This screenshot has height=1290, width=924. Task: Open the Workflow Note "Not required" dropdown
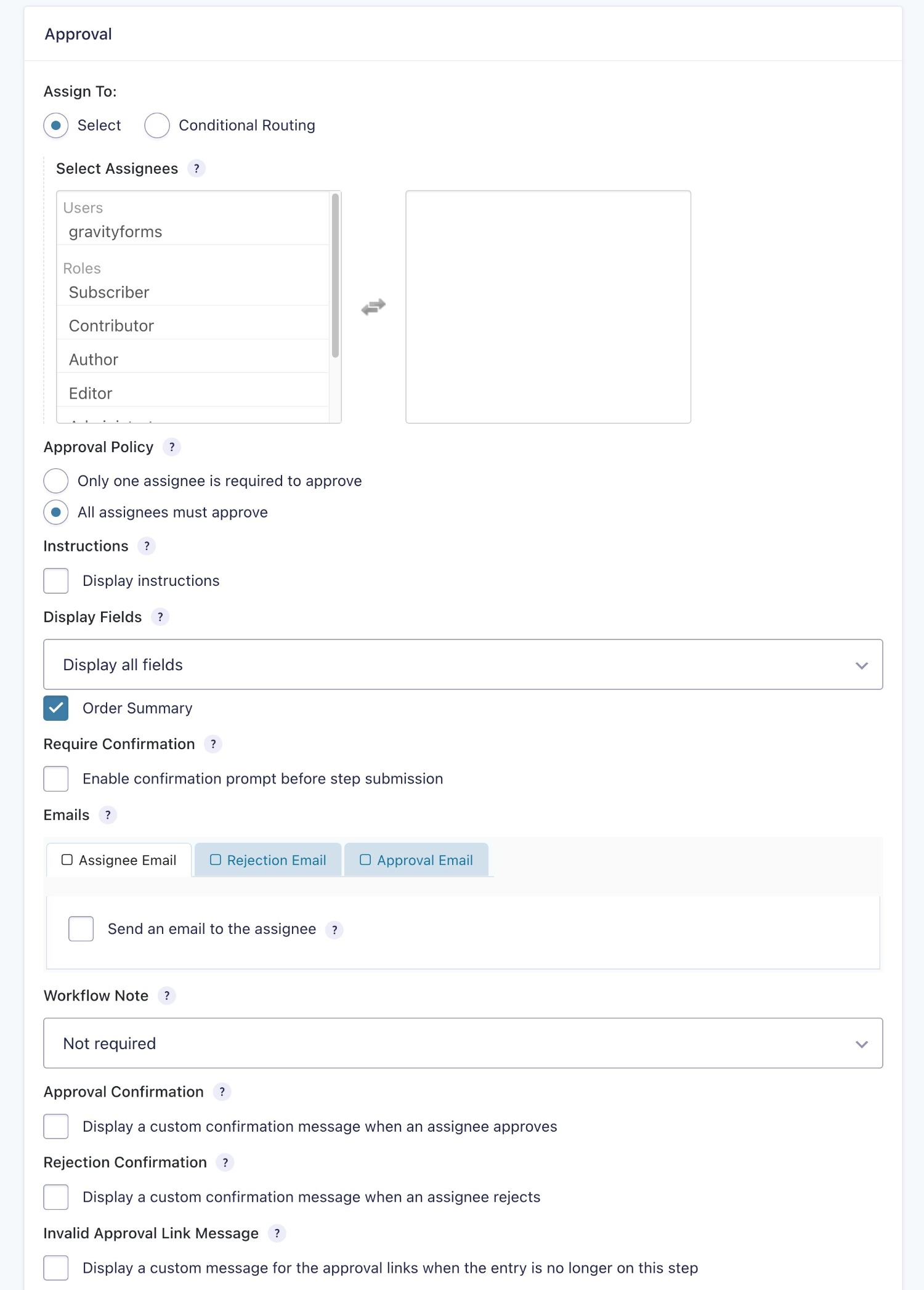click(x=463, y=1044)
